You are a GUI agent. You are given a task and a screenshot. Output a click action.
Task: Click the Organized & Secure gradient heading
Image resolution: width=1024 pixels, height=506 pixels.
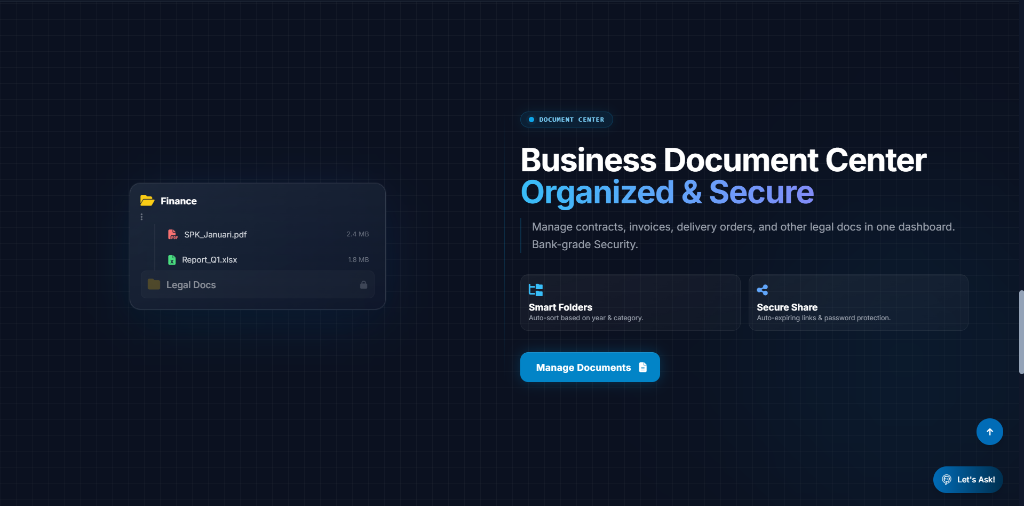pos(667,193)
